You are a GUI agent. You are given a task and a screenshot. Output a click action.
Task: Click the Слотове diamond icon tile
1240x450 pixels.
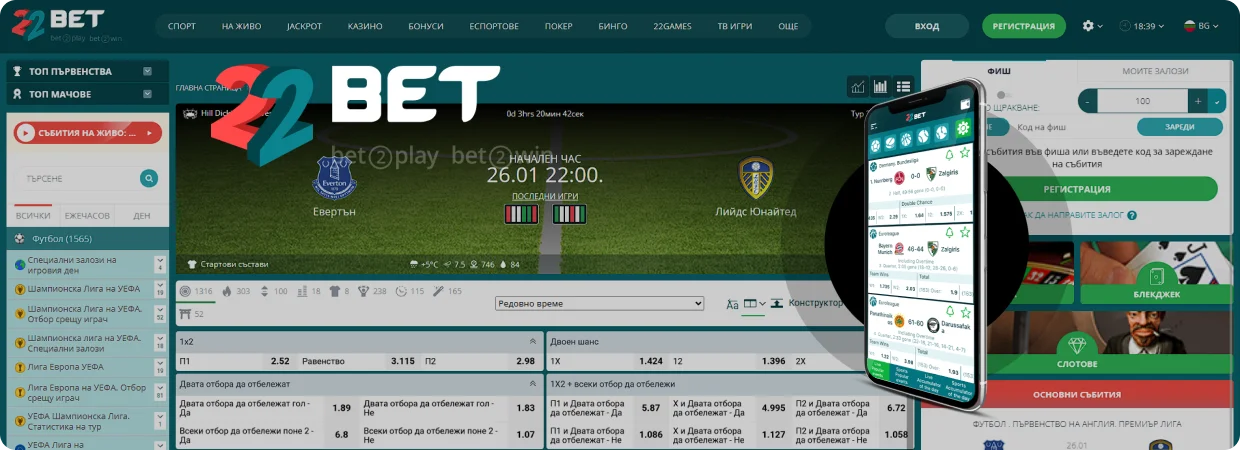(x=1076, y=343)
